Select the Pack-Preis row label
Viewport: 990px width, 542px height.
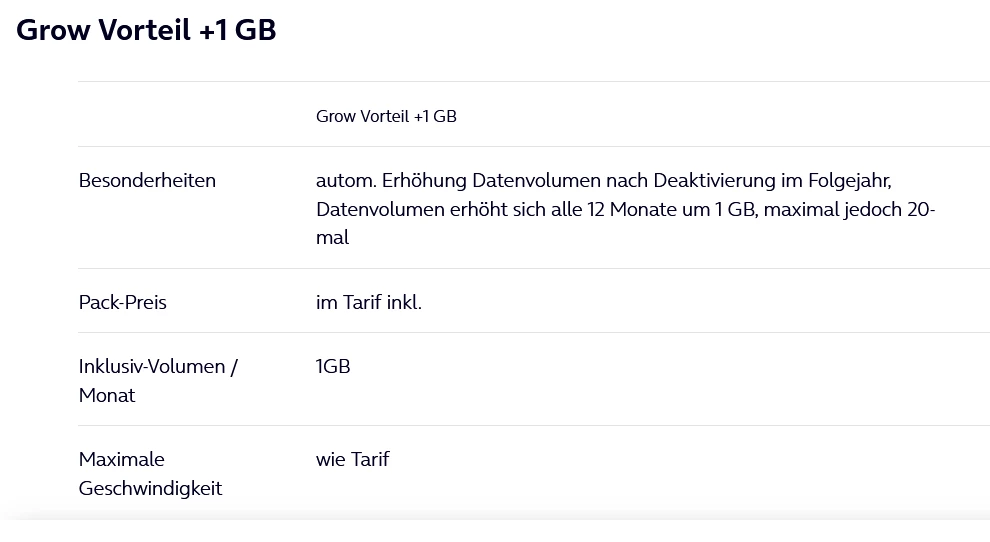(122, 302)
